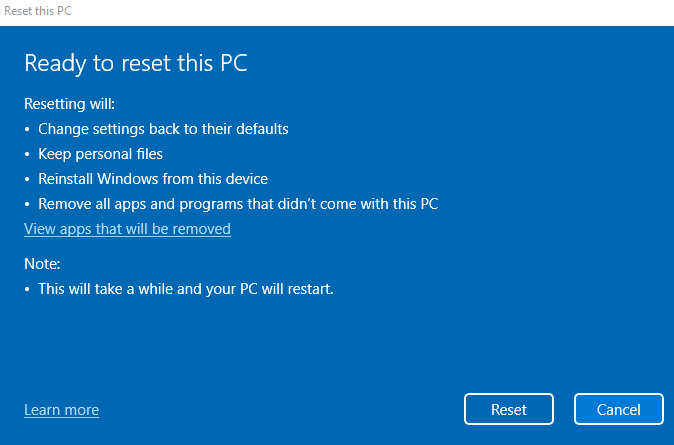
Task: Open the View apps that will be removed link
Action: 127,229
